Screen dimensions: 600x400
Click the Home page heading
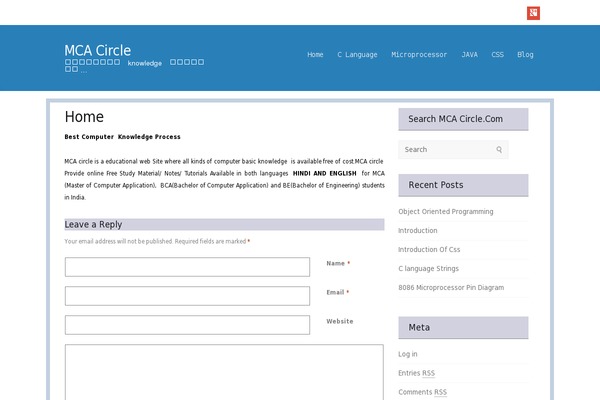[84, 117]
